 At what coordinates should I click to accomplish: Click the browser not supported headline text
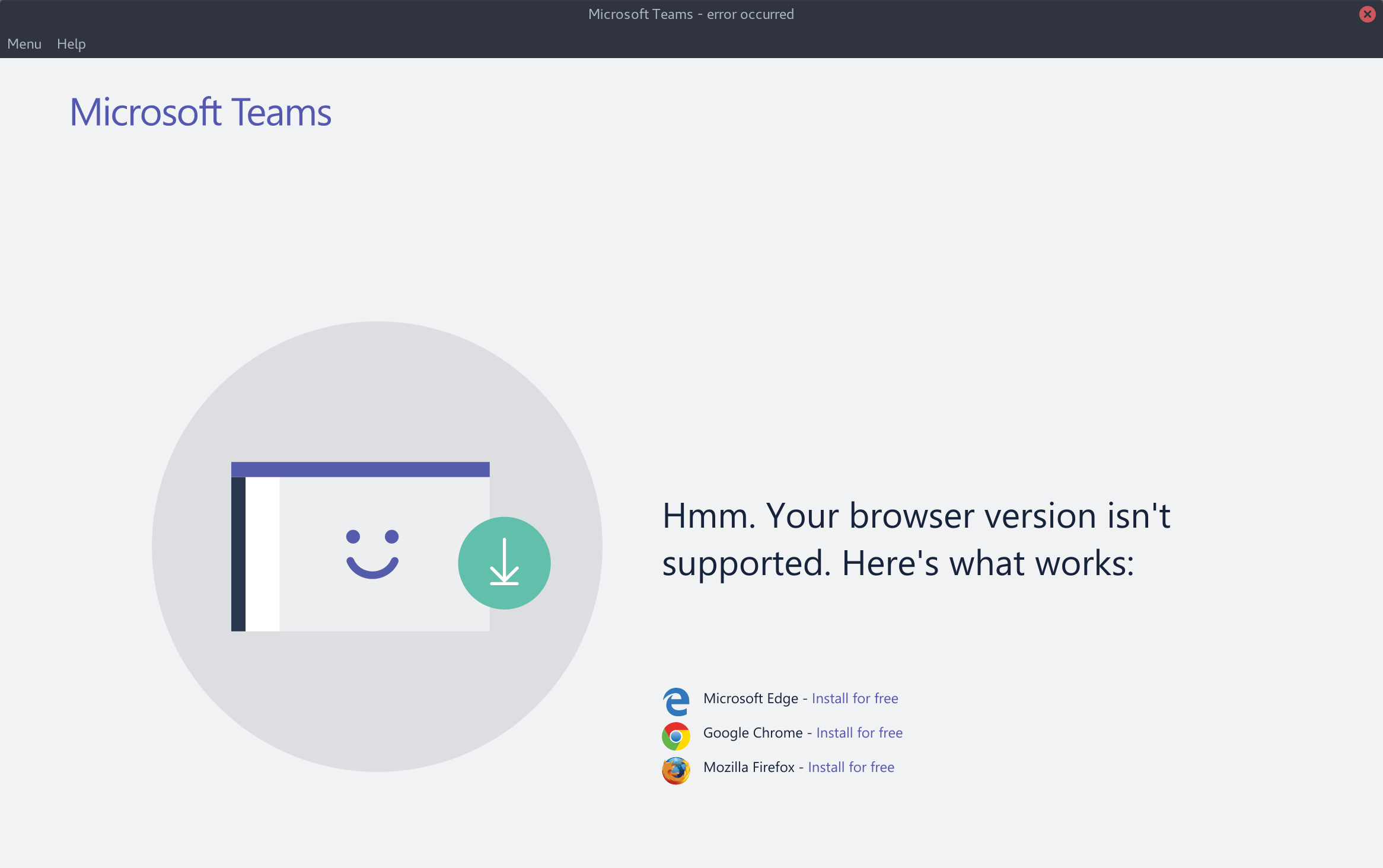[x=916, y=539]
